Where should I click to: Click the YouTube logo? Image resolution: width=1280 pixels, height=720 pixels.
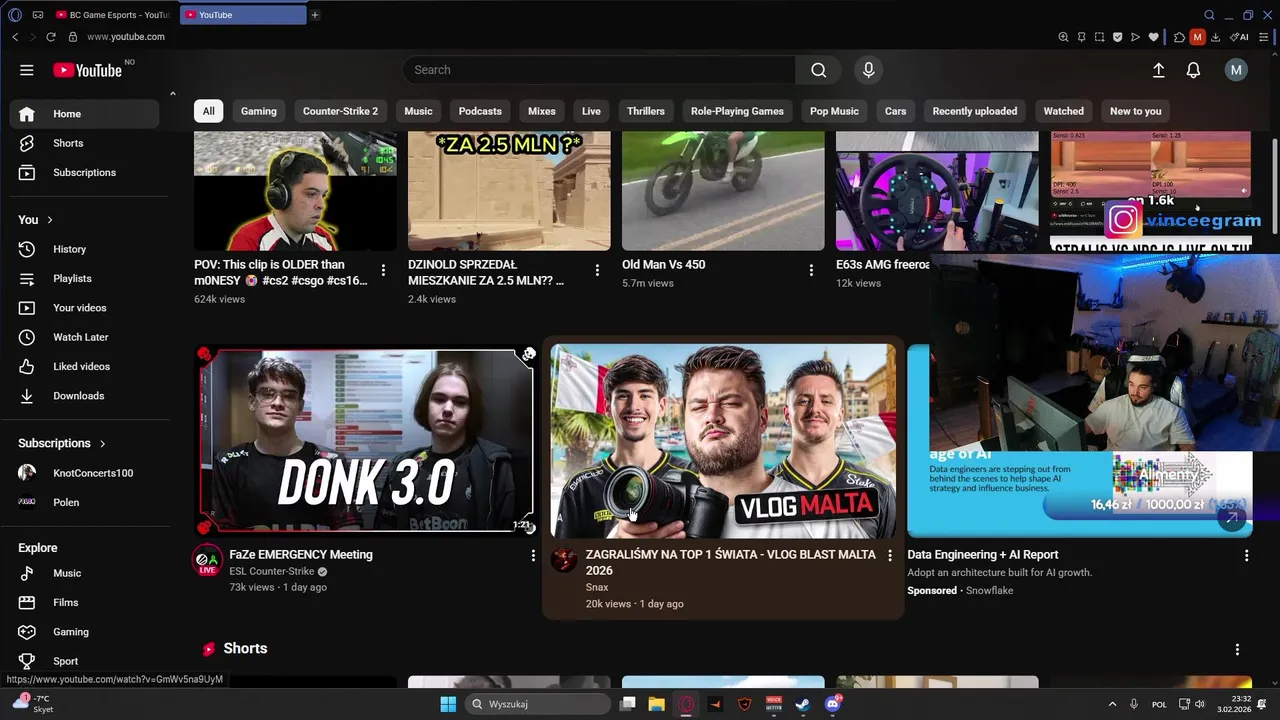(x=87, y=70)
